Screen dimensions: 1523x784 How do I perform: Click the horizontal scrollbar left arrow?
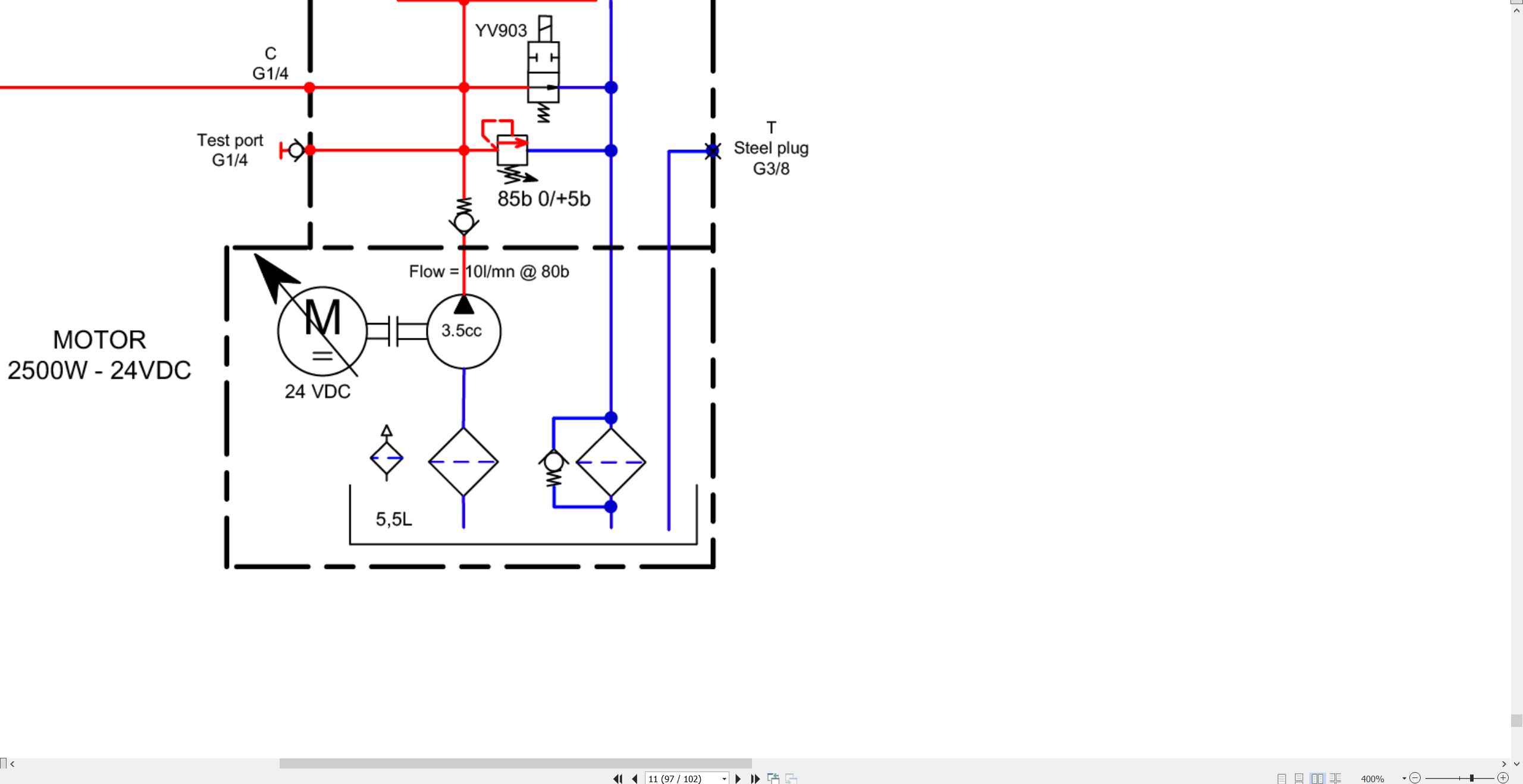[x=12, y=764]
